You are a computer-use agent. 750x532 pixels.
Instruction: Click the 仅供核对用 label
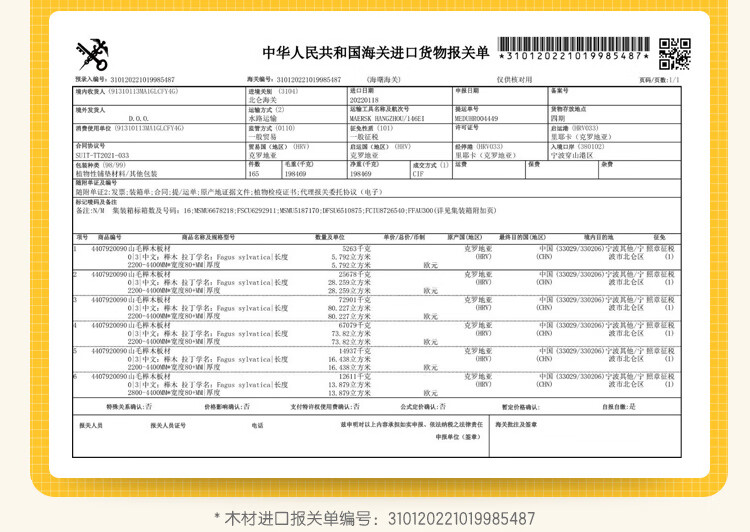(514, 79)
